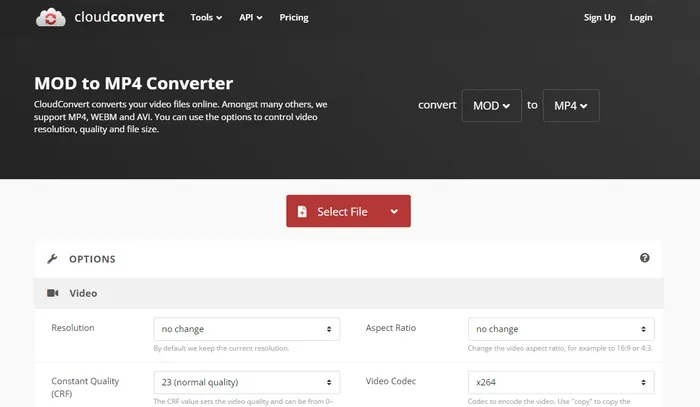
Task: Click the 'By default we keep the current resolution' hint
Action: [x=221, y=348]
